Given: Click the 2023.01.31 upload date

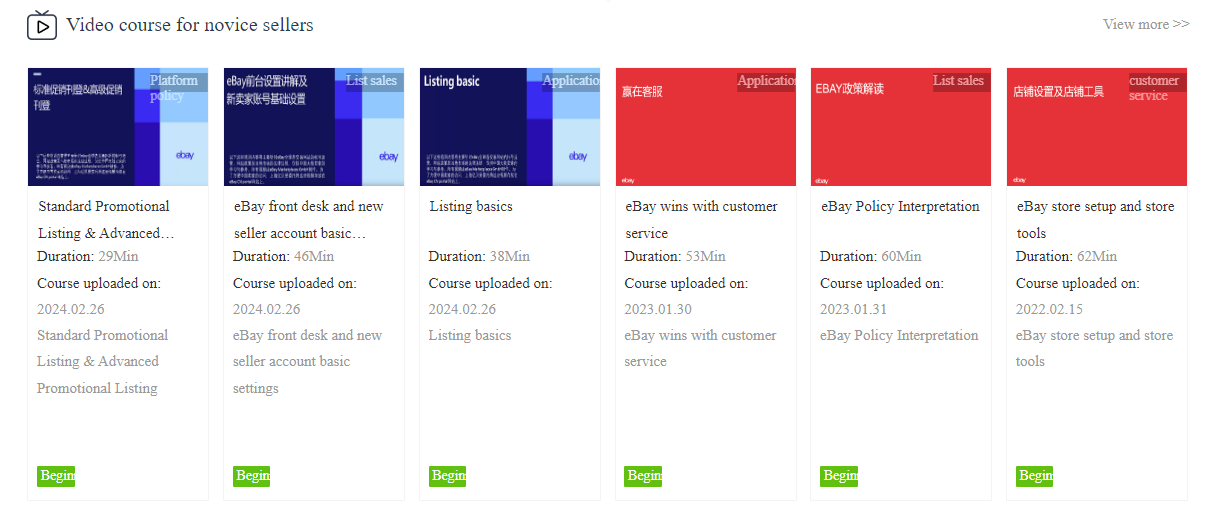Looking at the screenshot, I should pos(854,309).
